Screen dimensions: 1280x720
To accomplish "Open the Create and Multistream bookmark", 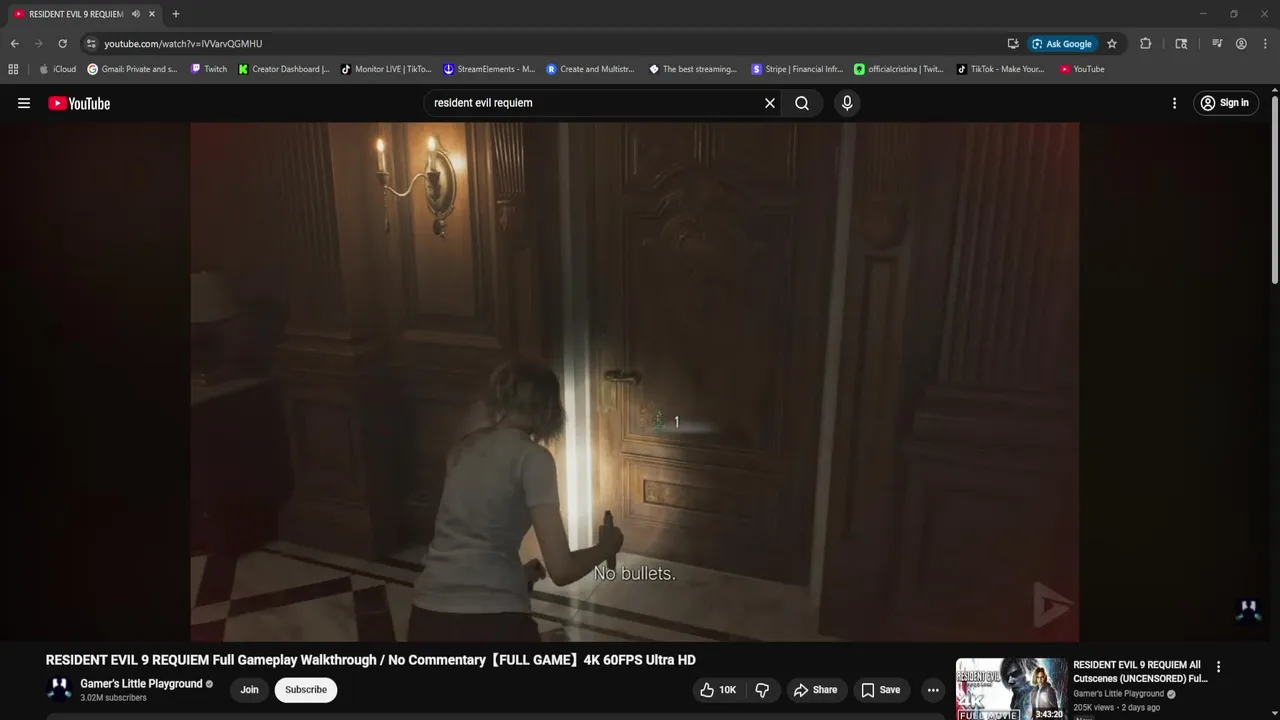I will [590, 69].
